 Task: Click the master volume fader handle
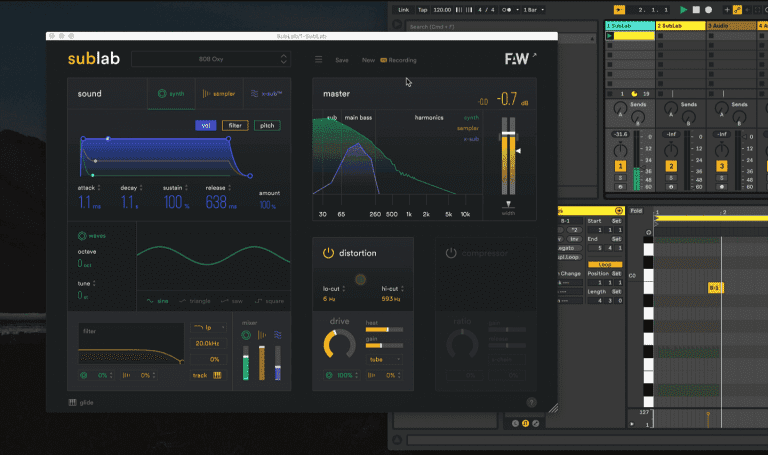[x=508, y=134]
